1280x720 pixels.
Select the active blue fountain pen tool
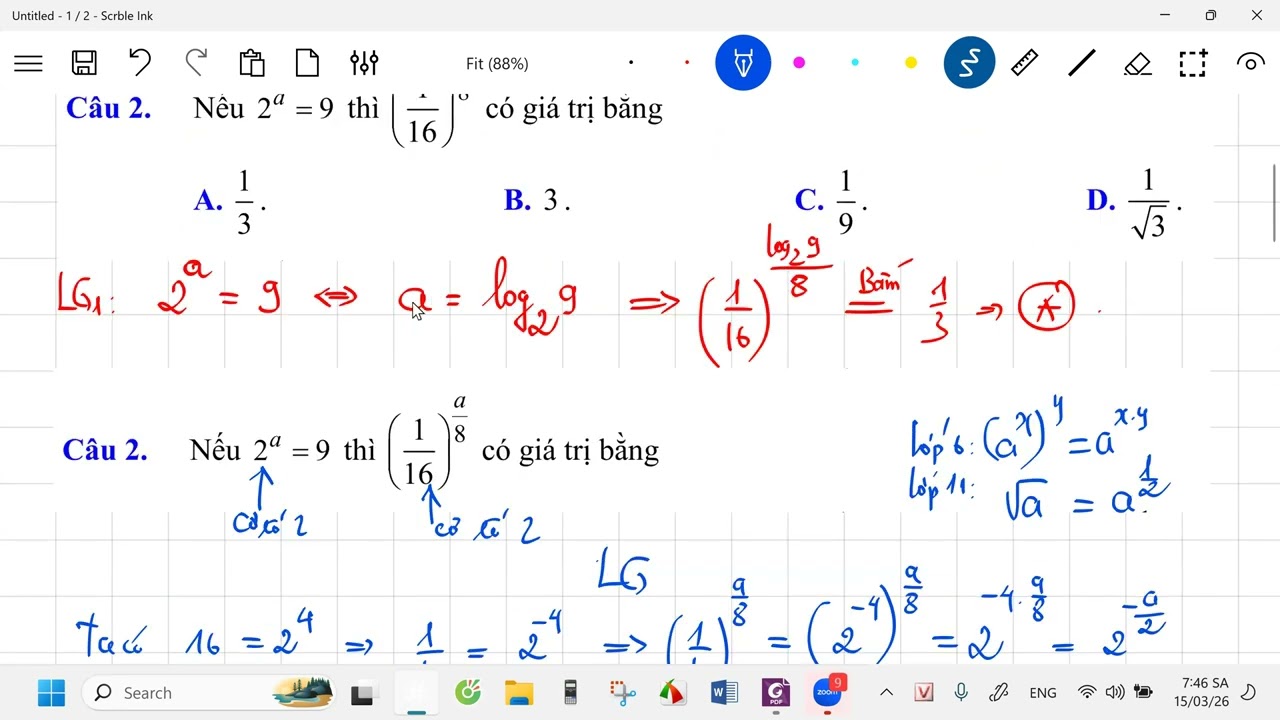click(743, 63)
